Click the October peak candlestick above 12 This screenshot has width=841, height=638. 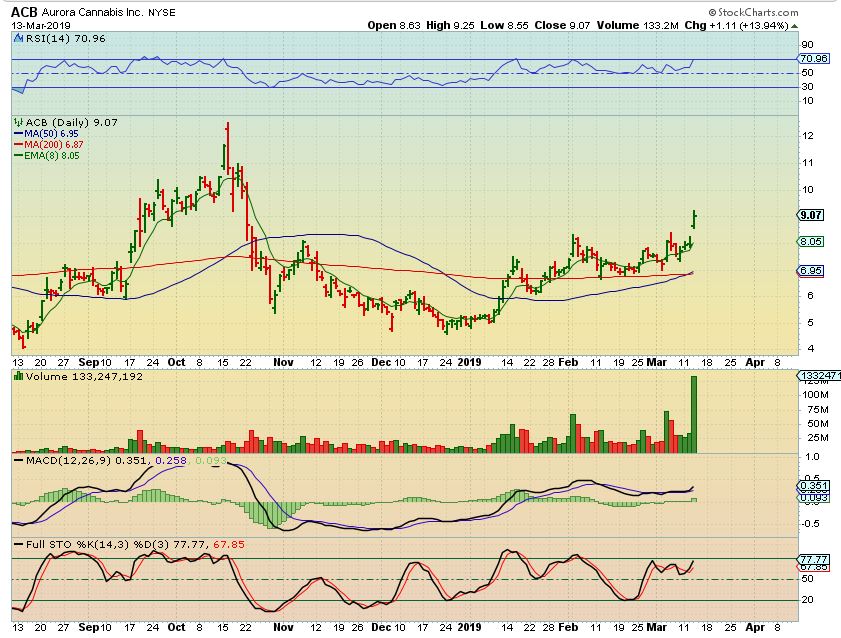click(227, 146)
